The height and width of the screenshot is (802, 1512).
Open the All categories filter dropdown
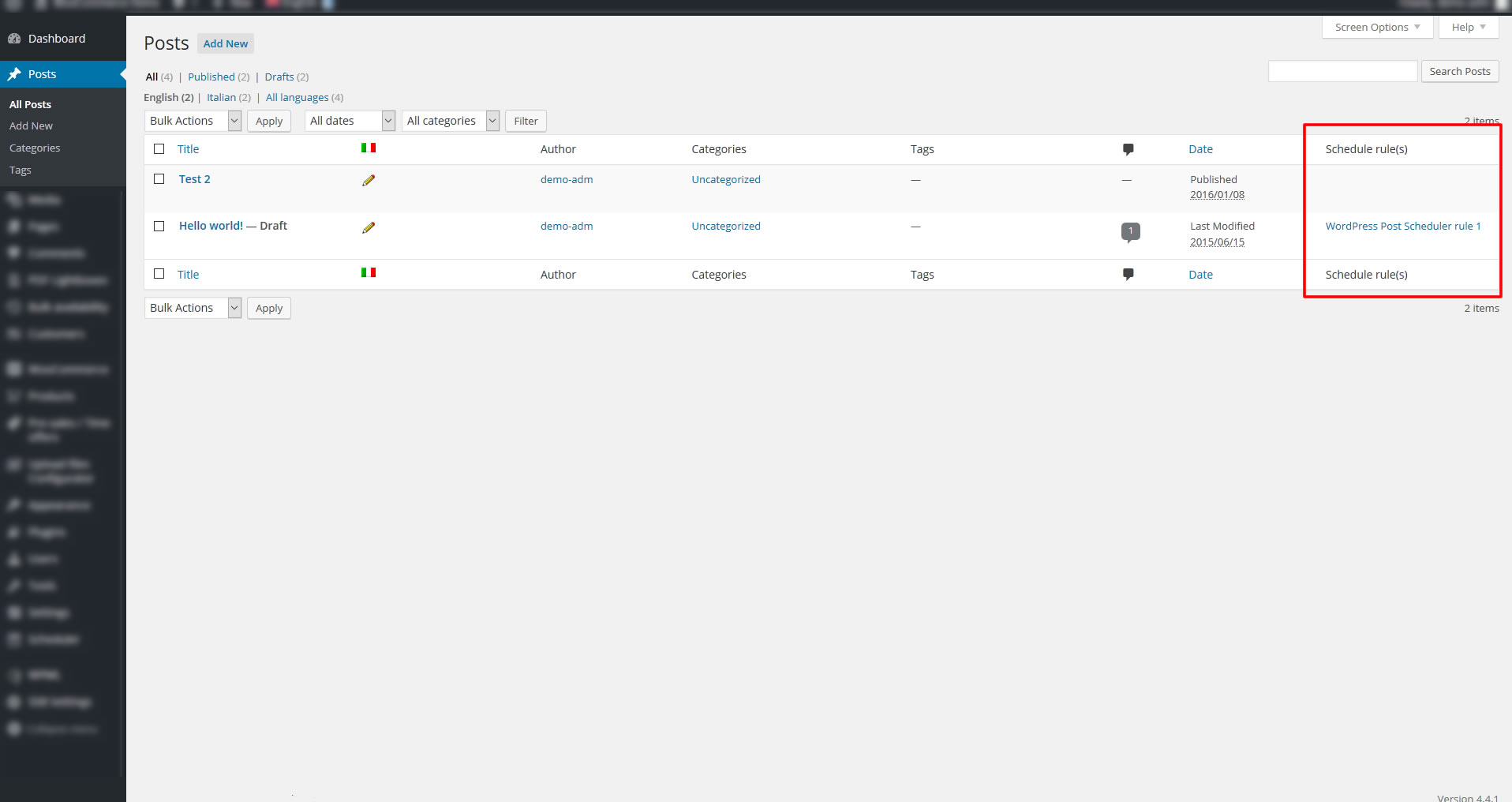click(x=451, y=121)
